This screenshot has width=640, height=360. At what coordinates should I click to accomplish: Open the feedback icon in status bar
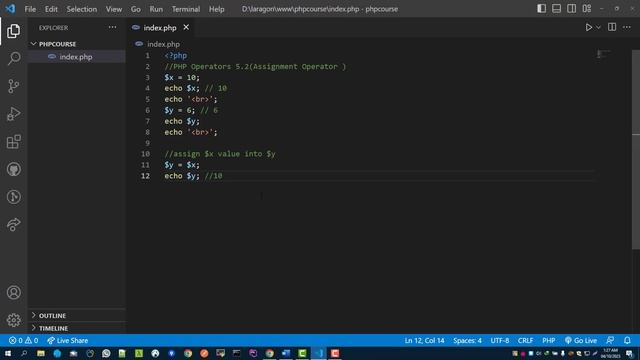point(610,340)
